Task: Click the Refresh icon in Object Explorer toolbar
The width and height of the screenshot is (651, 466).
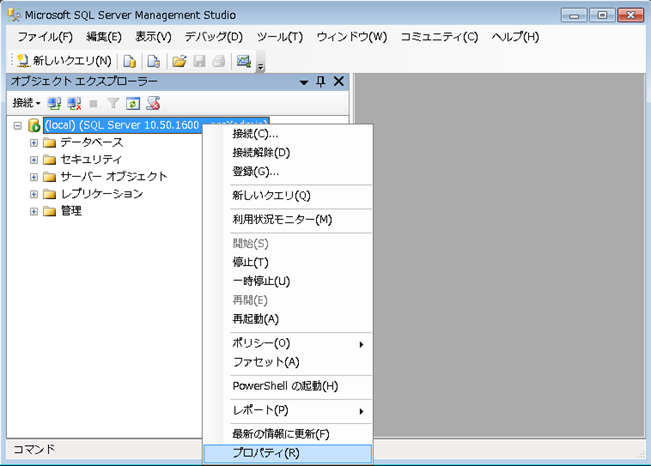Action: tap(133, 103)
